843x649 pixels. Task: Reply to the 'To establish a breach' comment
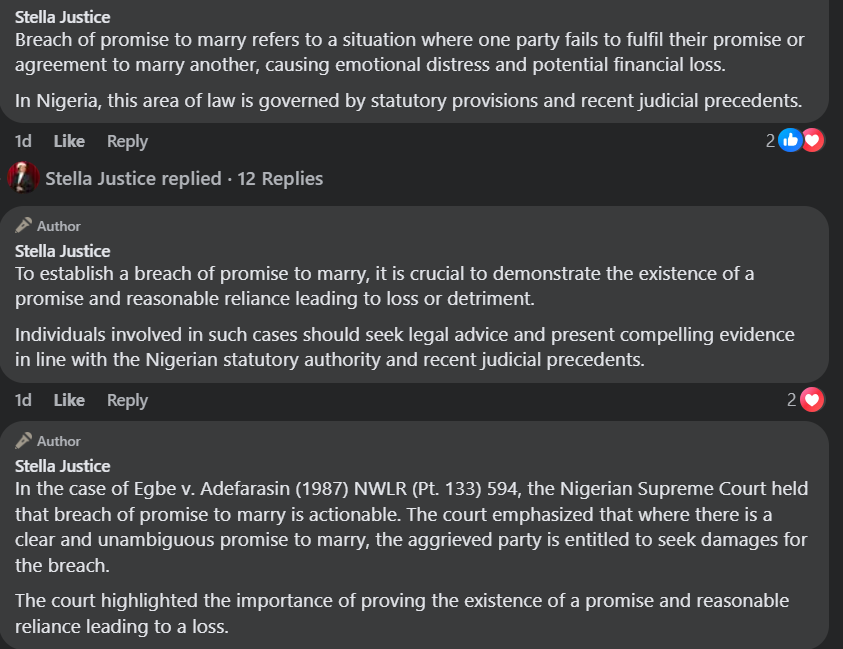(127, 400)
